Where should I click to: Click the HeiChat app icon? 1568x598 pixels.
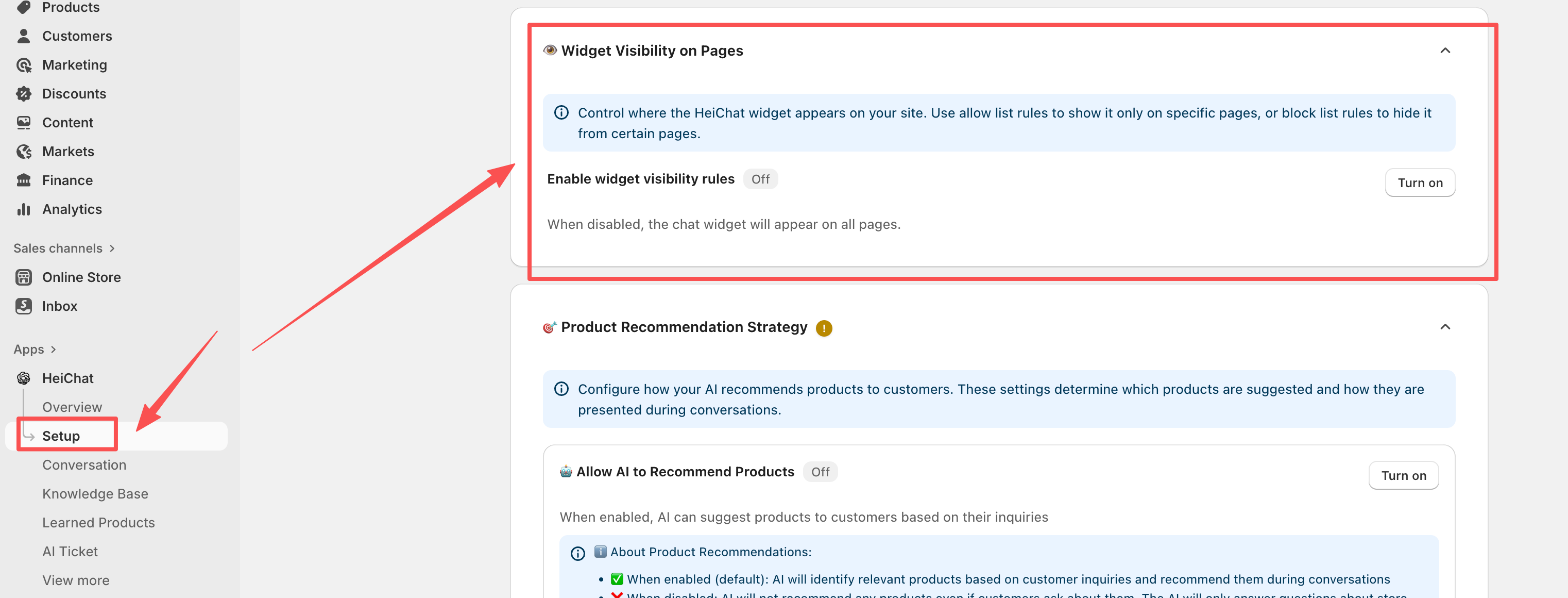click(24, 378)
